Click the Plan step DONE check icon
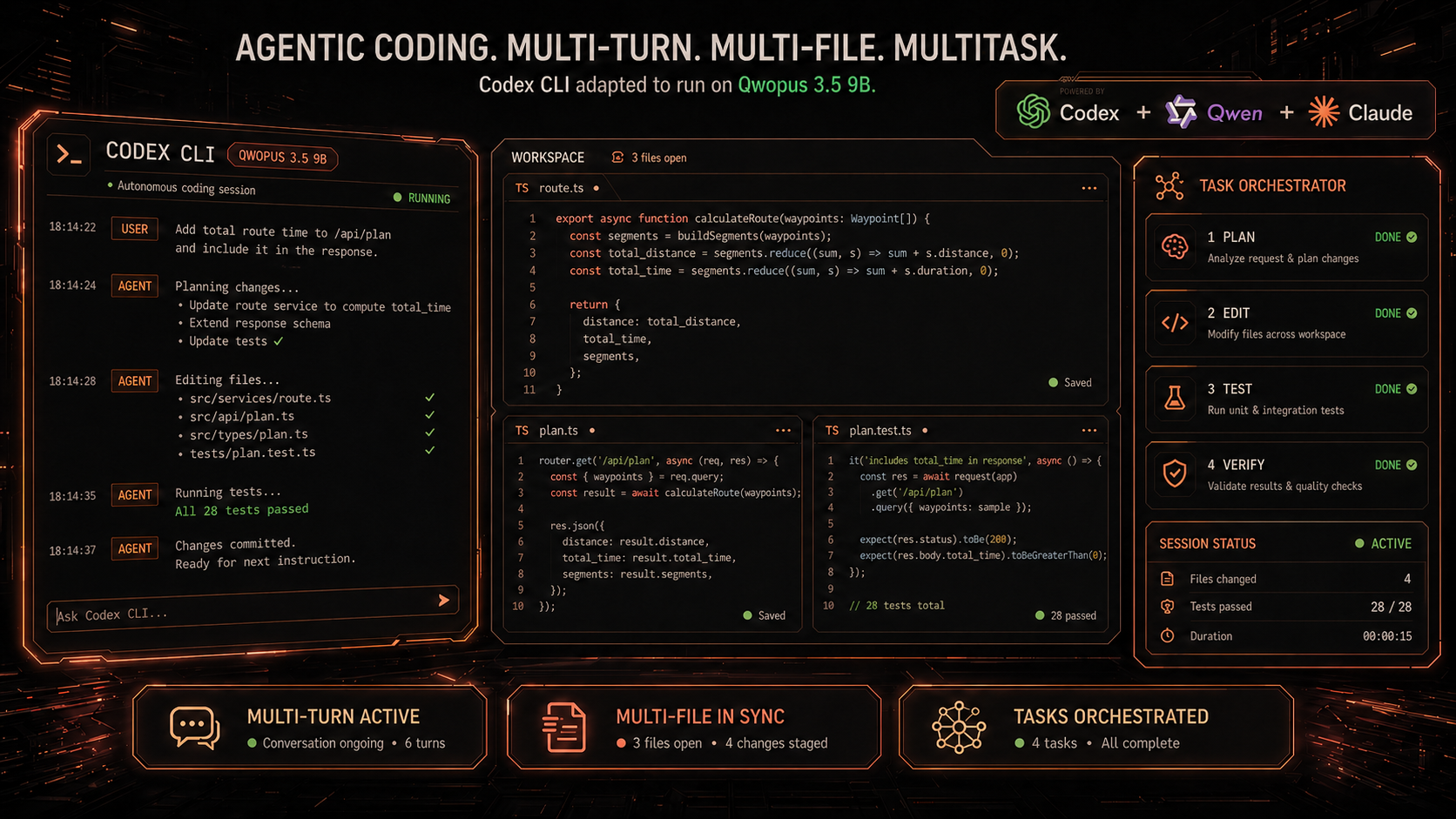This screenshot has width=1456, height=819. click(x=1412, y=237)
